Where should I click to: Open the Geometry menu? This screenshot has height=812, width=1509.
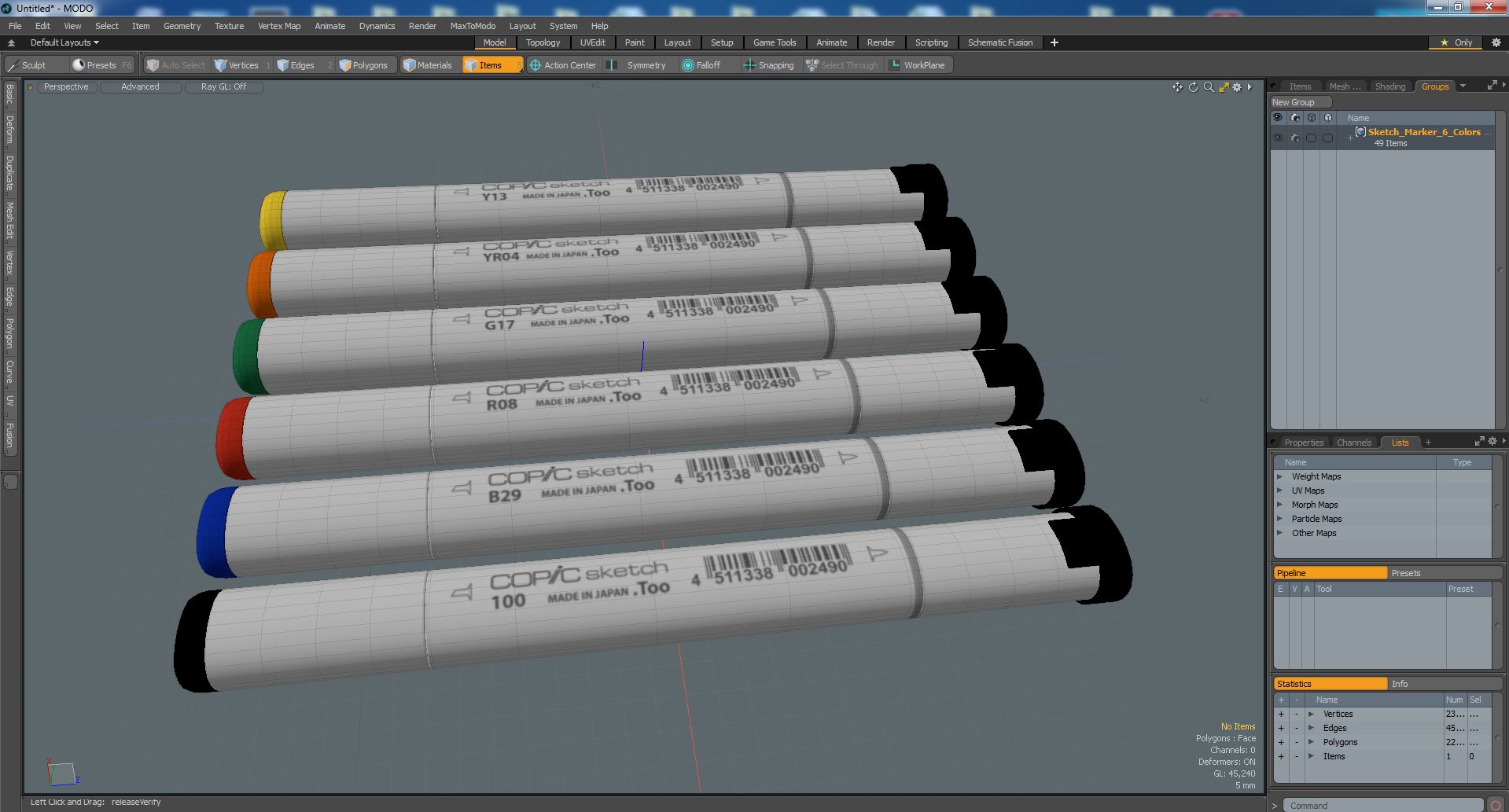click(182, 26)
